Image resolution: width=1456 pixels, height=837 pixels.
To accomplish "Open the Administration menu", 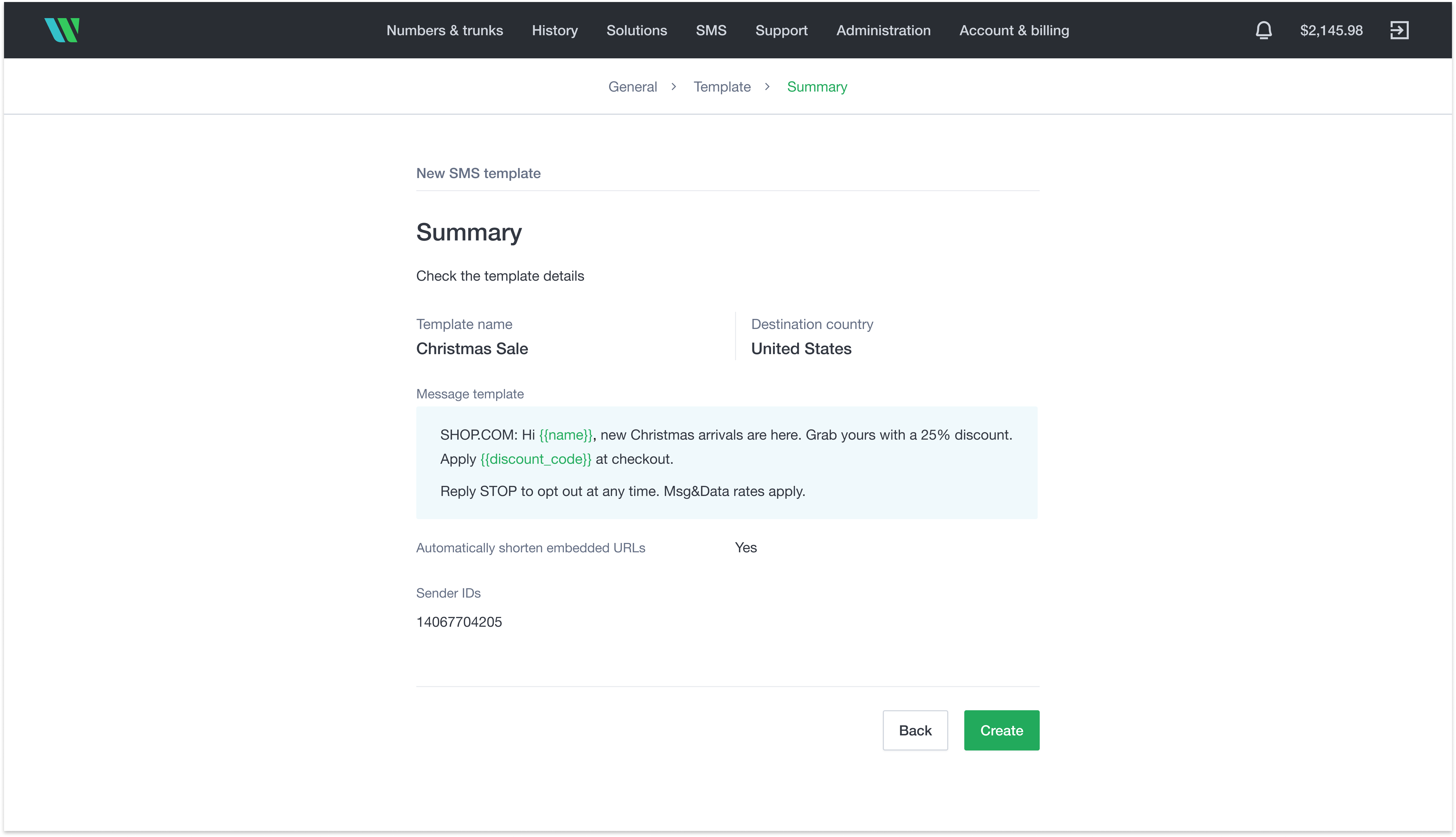I will click(x=883, y=30).
